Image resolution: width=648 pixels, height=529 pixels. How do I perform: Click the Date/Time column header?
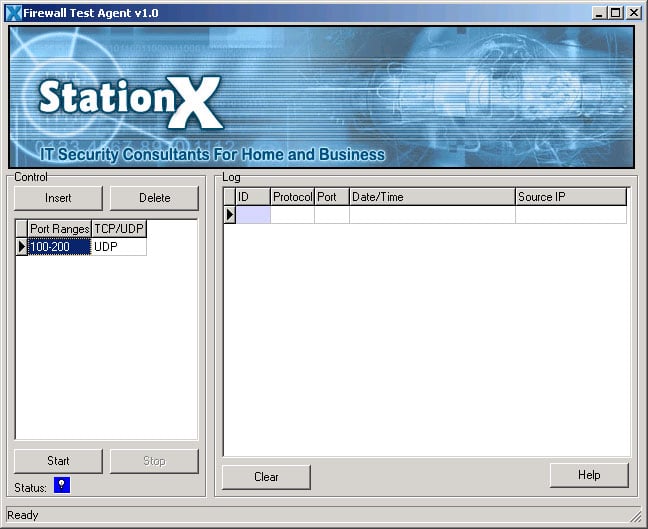[432, 197]
